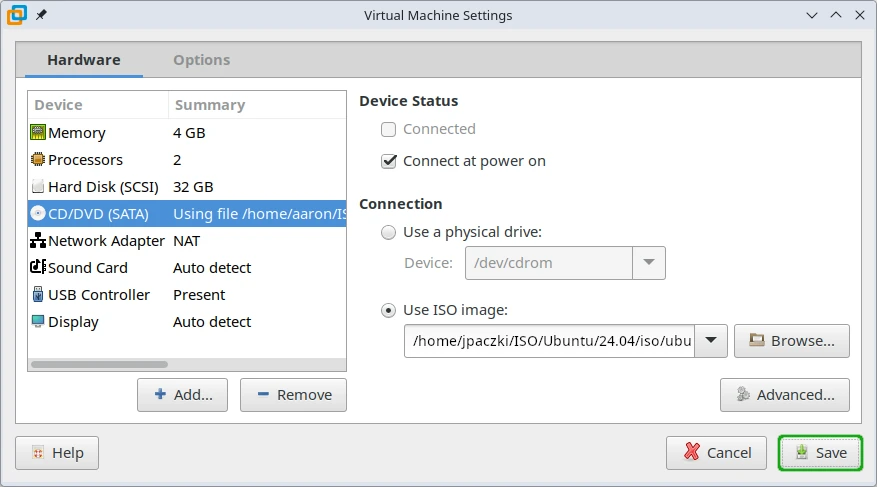
Task: Click the Network Adapter icon
Action: 38,241
